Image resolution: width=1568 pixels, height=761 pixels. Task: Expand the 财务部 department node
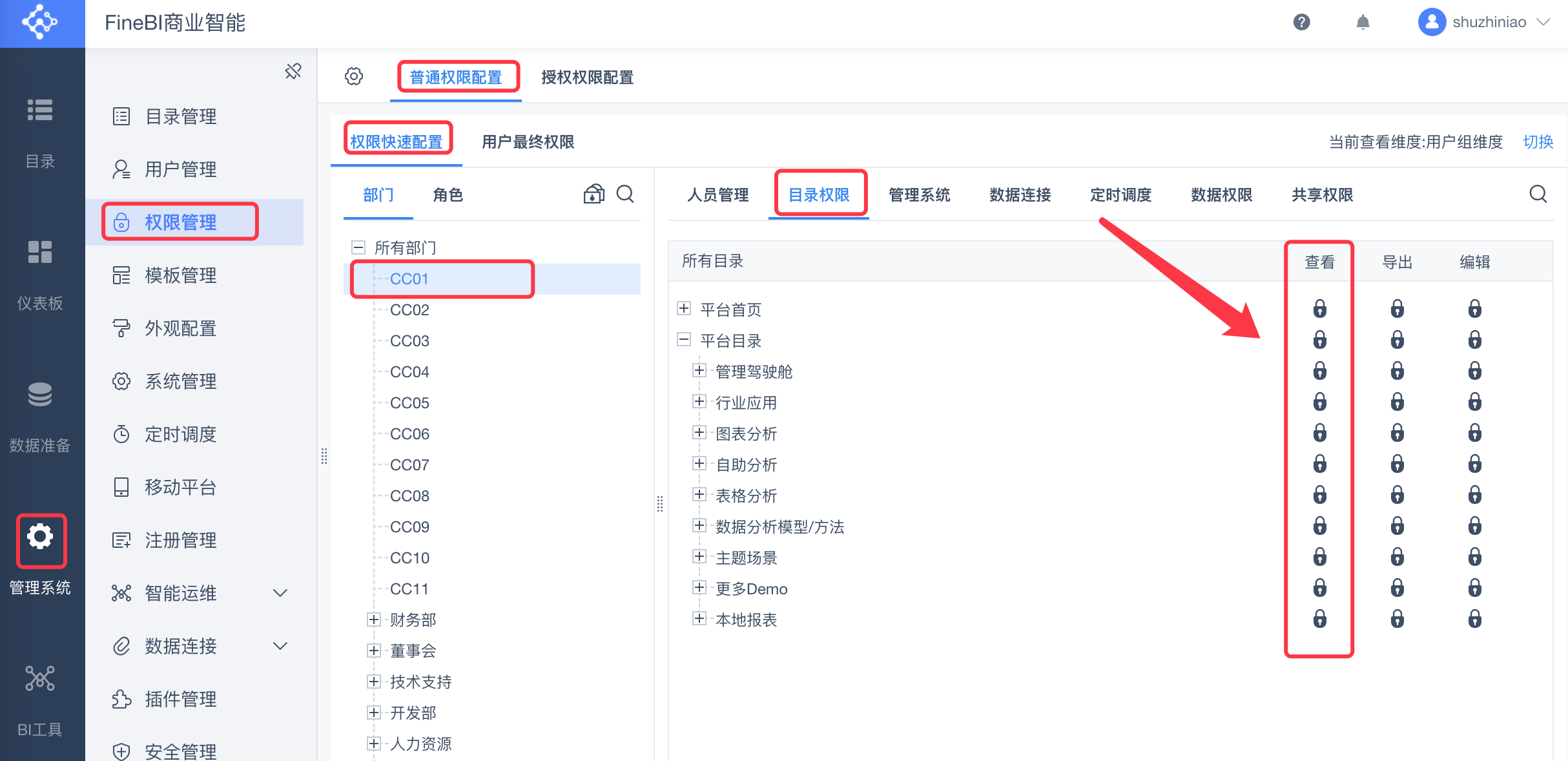[x=373, y=620]
